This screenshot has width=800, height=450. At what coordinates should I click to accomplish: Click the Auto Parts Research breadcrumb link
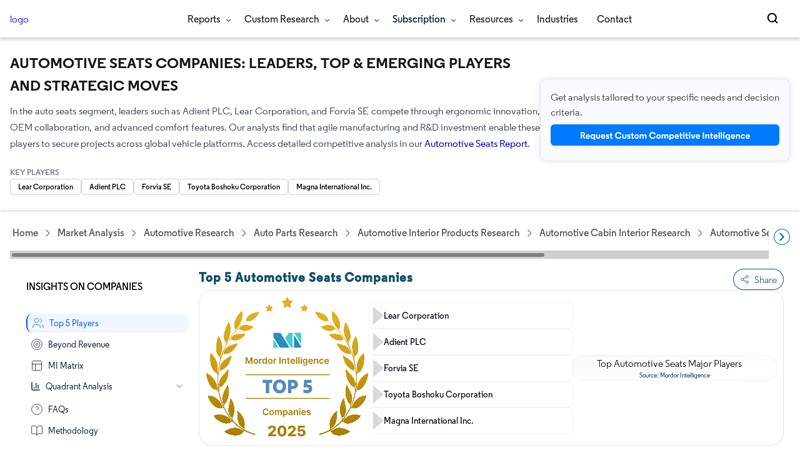point(295,233)
